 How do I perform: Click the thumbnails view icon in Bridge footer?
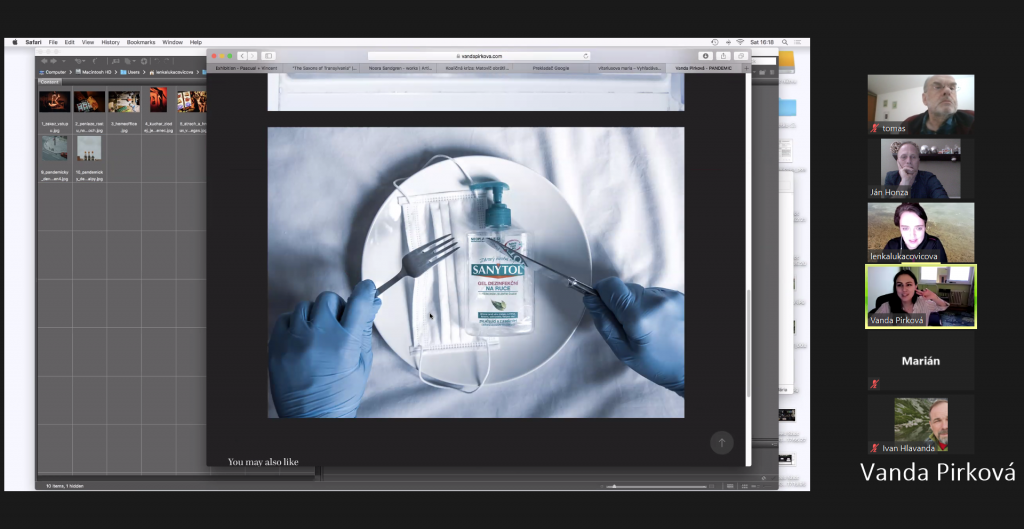pyautogui.click(x=742, y=487)
